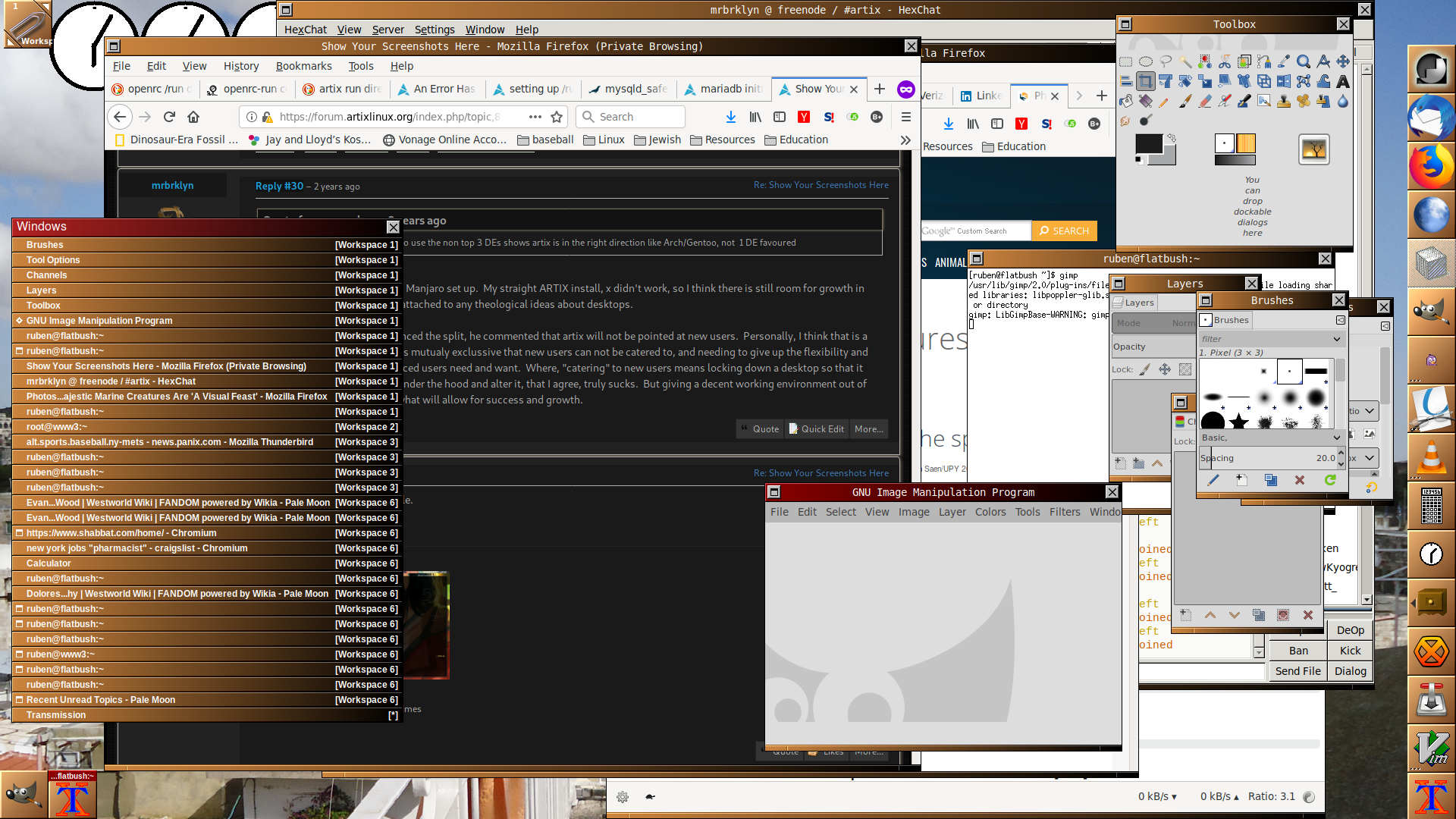
Task: Toggle lock position in Layers dialog
Action: 1165,369
